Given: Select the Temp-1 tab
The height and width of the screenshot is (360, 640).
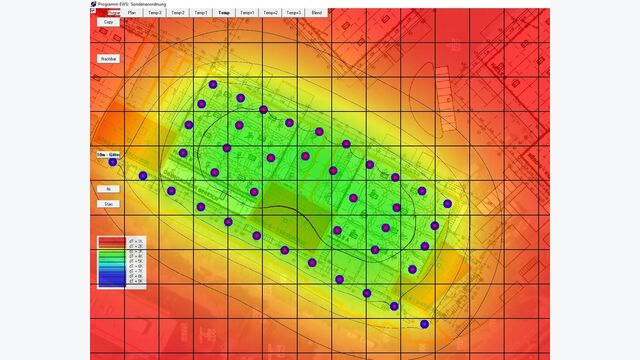Looking at the screenshot, I should [x=201, y=13].
